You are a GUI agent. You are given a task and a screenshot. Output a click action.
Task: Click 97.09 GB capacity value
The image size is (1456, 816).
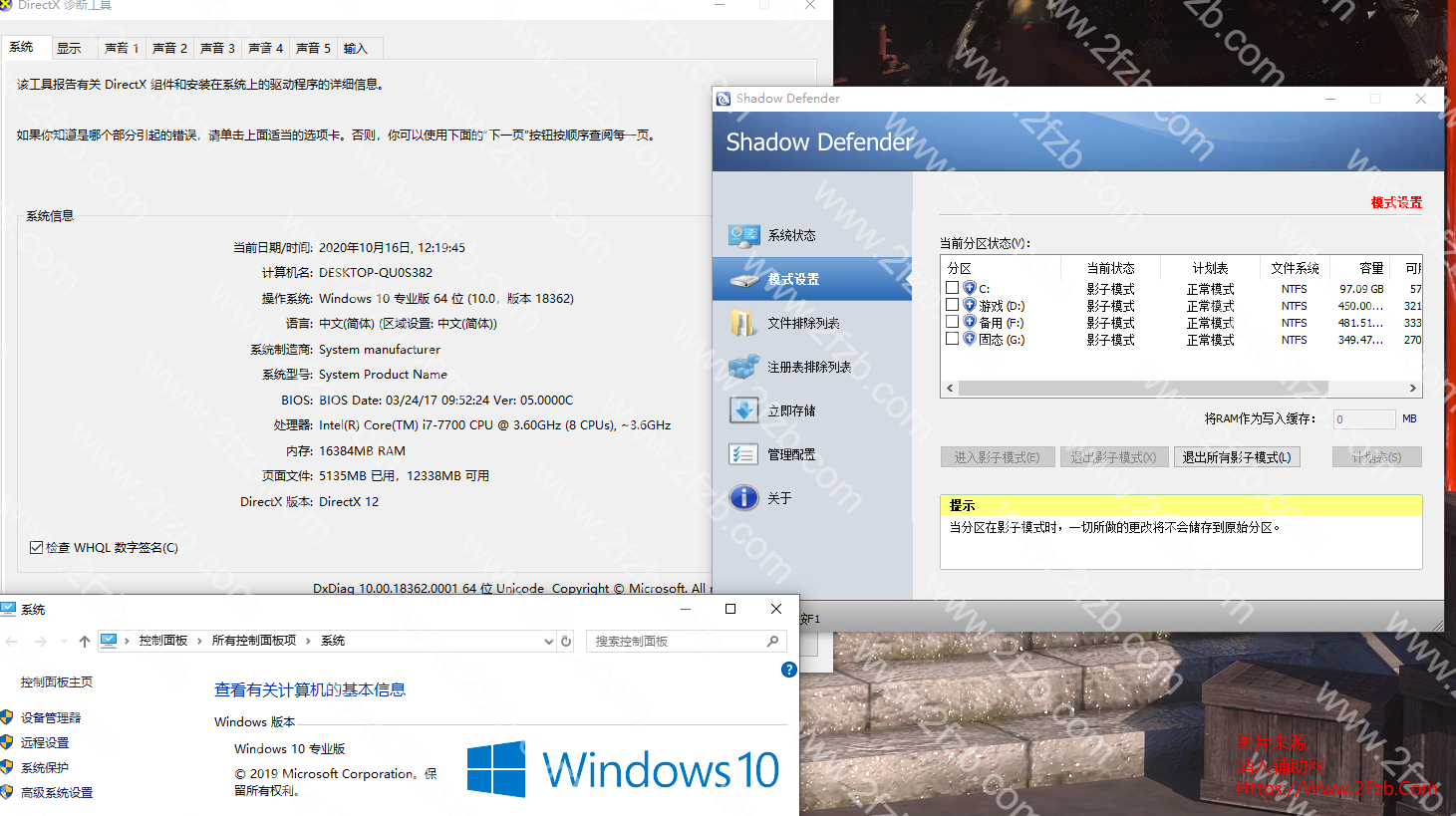[x=1361, y=289]
